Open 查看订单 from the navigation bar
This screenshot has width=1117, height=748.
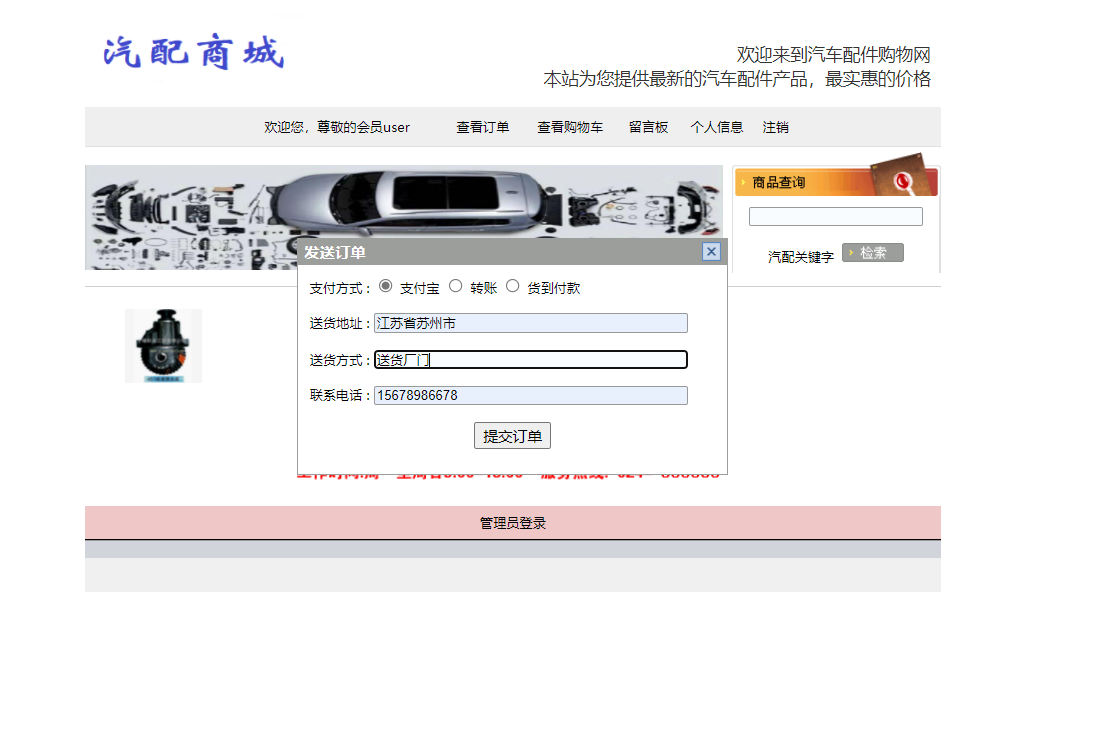tap(483, 127)
